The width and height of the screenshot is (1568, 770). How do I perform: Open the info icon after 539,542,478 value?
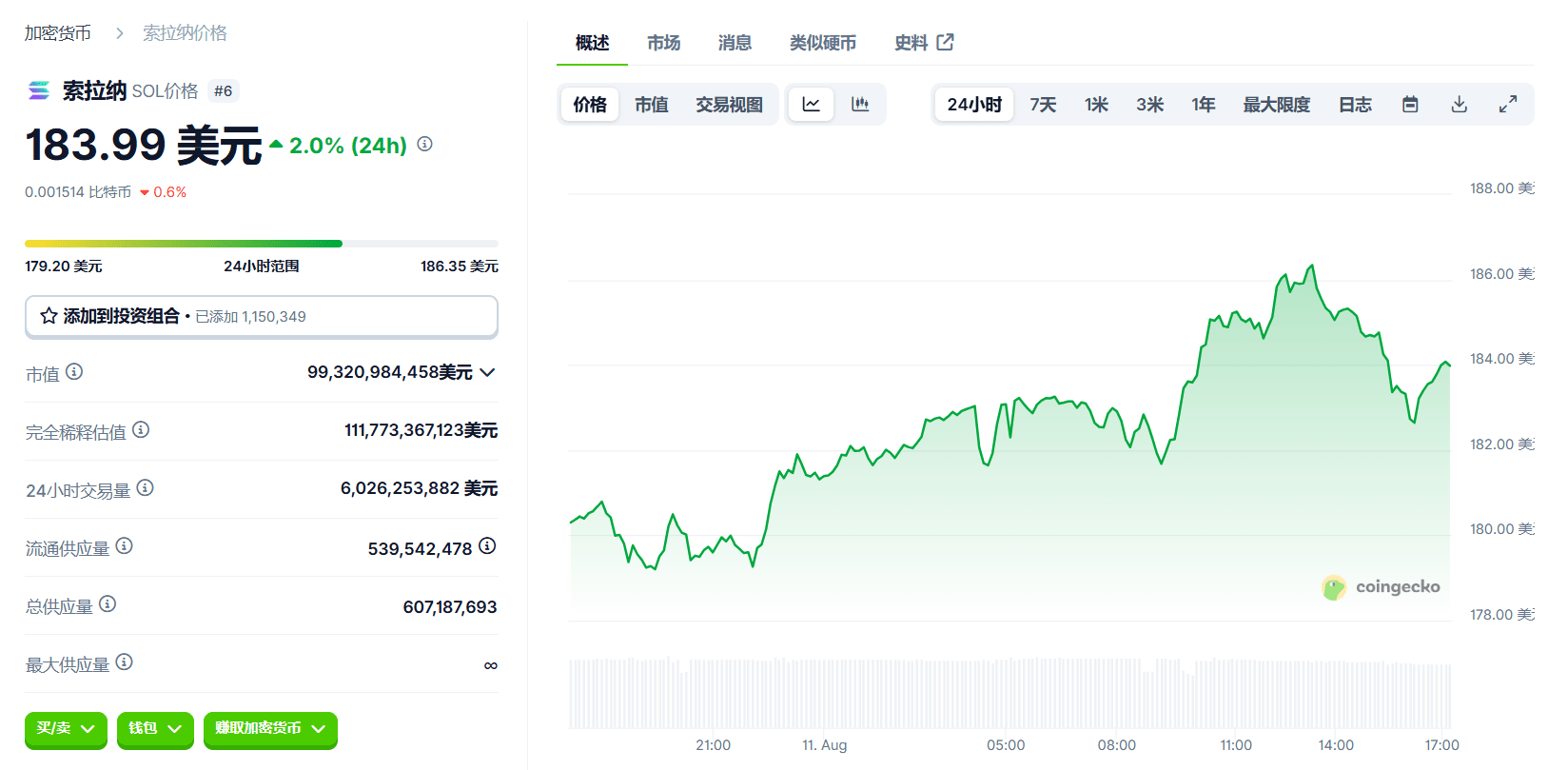coord(487,545)
